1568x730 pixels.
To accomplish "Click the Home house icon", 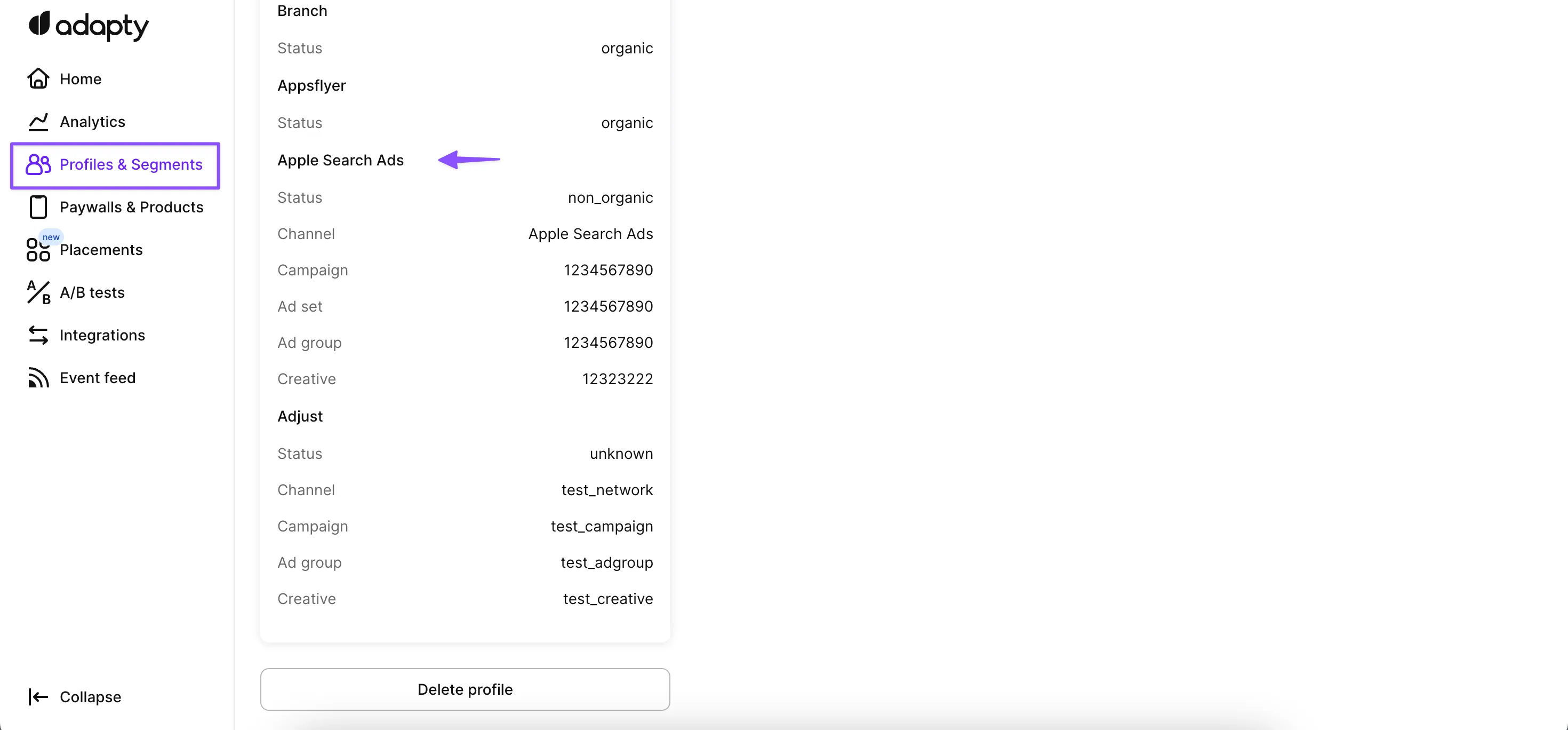I will 38,79.
